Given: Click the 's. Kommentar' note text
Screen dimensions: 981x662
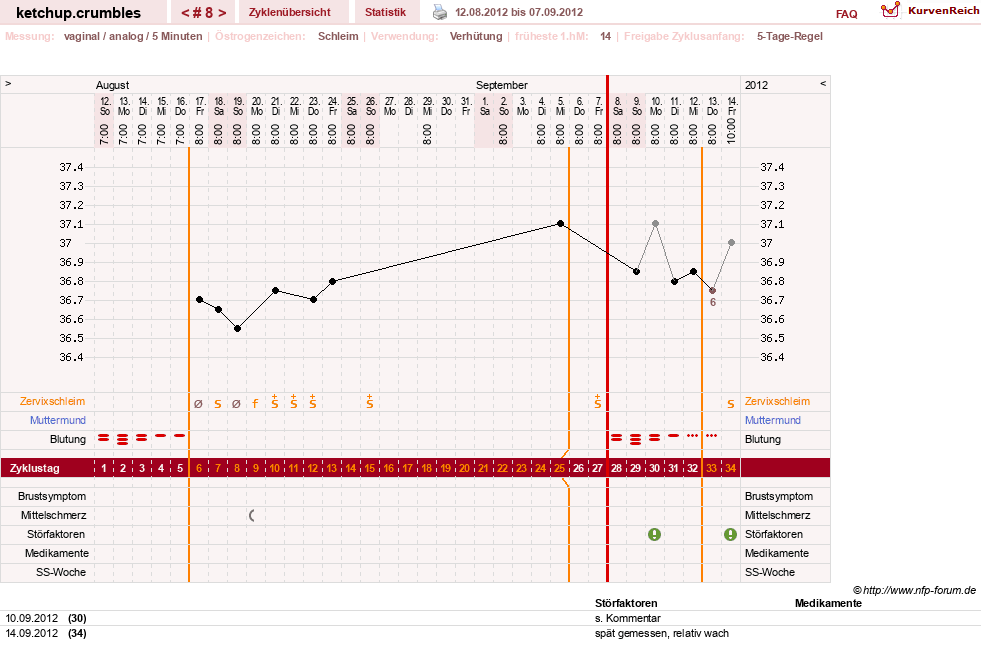Looking at the screenshot, I should [628, 618].
